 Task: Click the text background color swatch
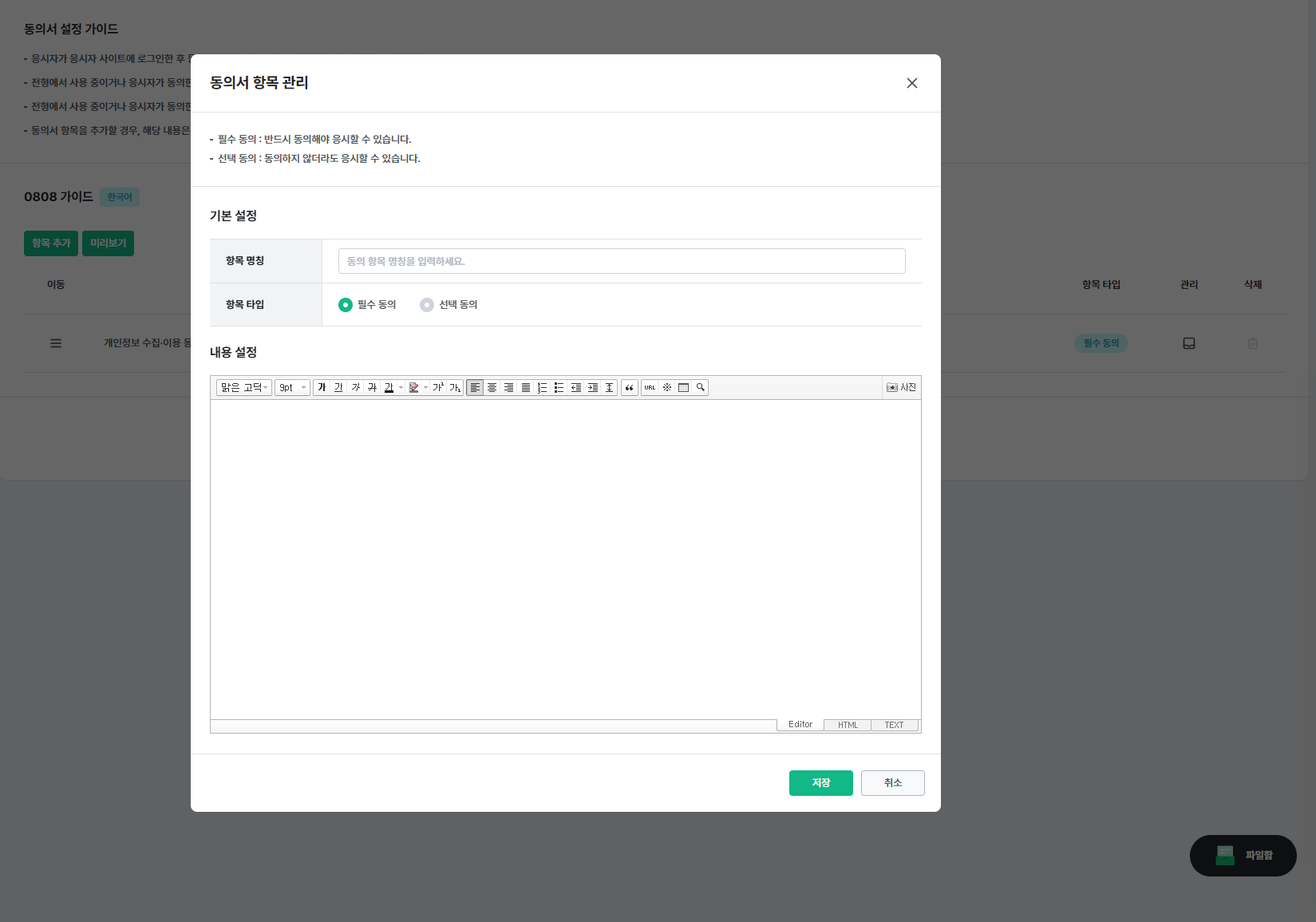click(x=413, y=387)
